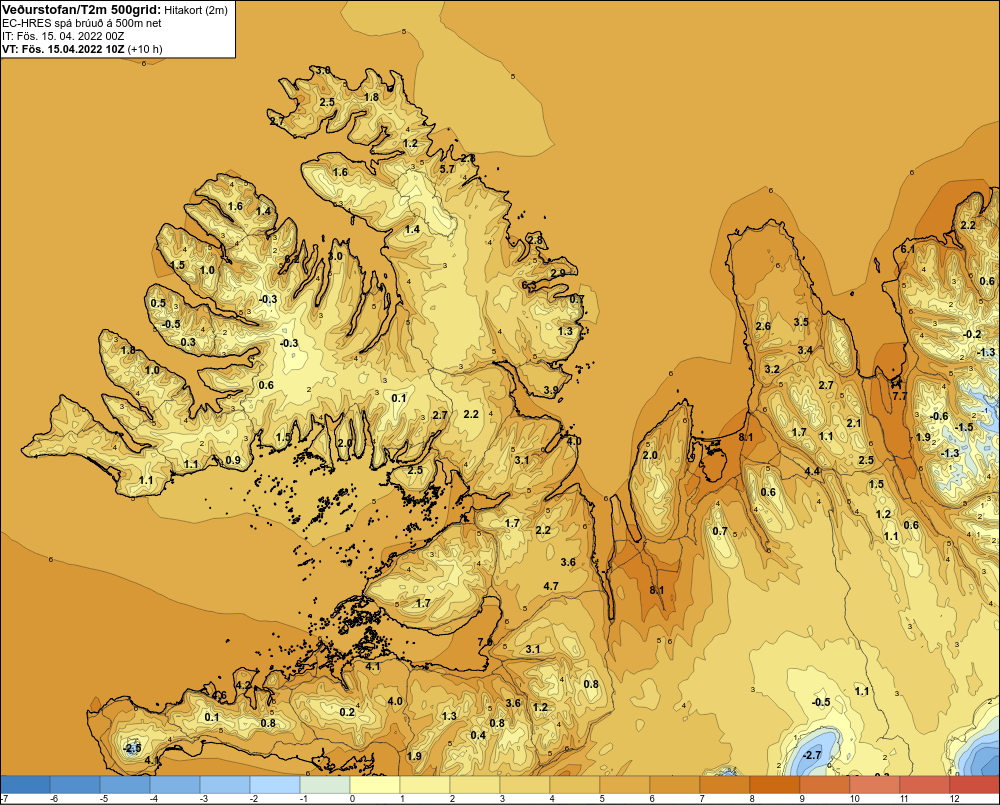Screen dimensions: 1000x805
Task: Click the -2.5 temperature value
Action: 131,748
